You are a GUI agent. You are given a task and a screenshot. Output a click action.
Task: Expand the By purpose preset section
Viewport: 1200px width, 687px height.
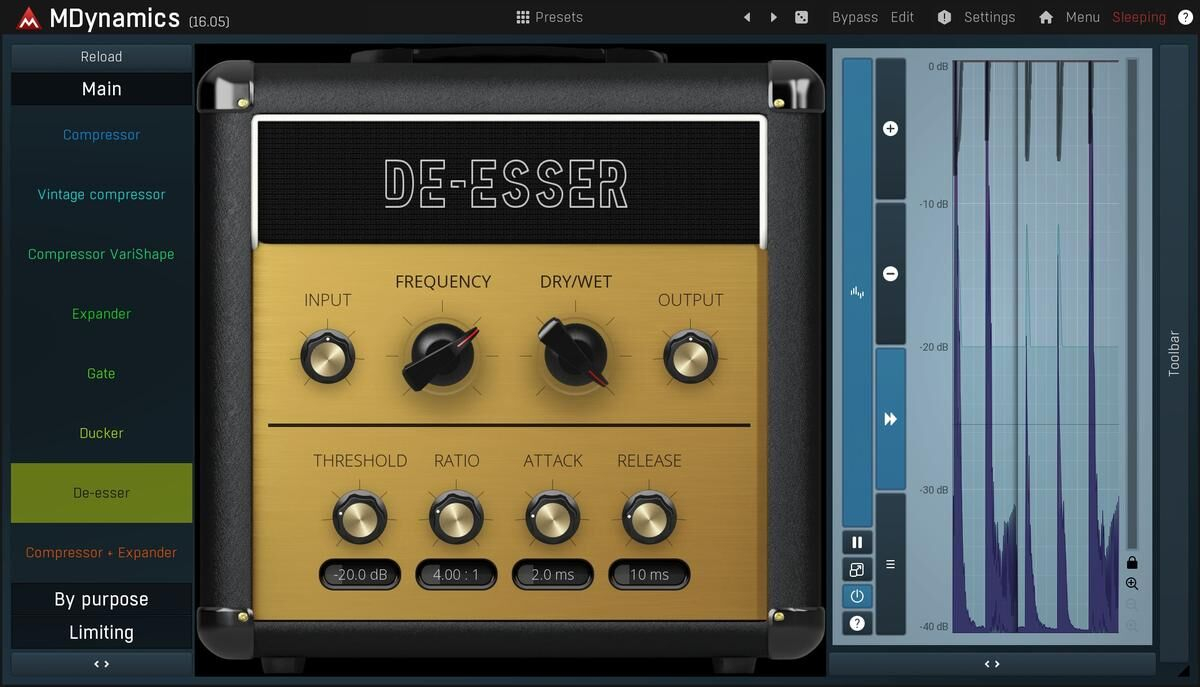[101, 599]
